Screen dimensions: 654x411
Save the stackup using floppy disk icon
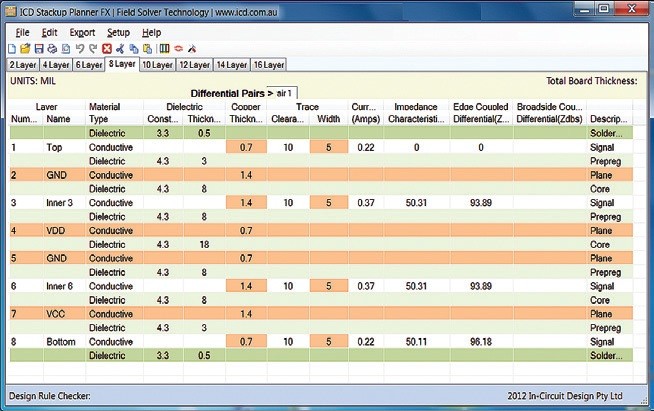[39, 48]
